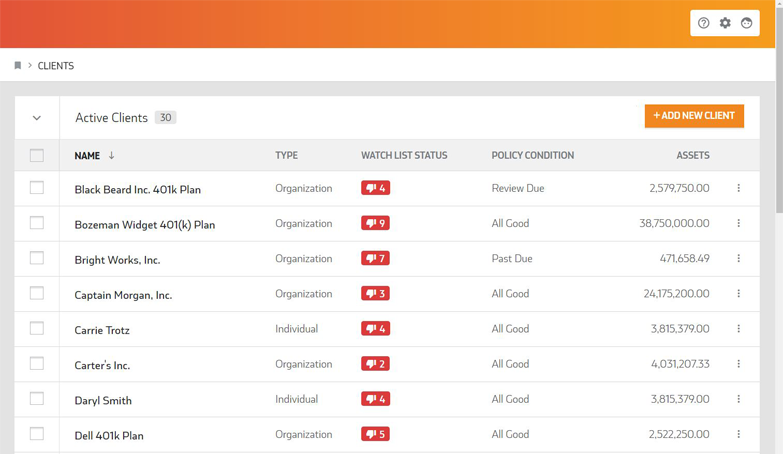
Task: Open the three-dot menu for Daryl Smith
Action: click(739, 399)
